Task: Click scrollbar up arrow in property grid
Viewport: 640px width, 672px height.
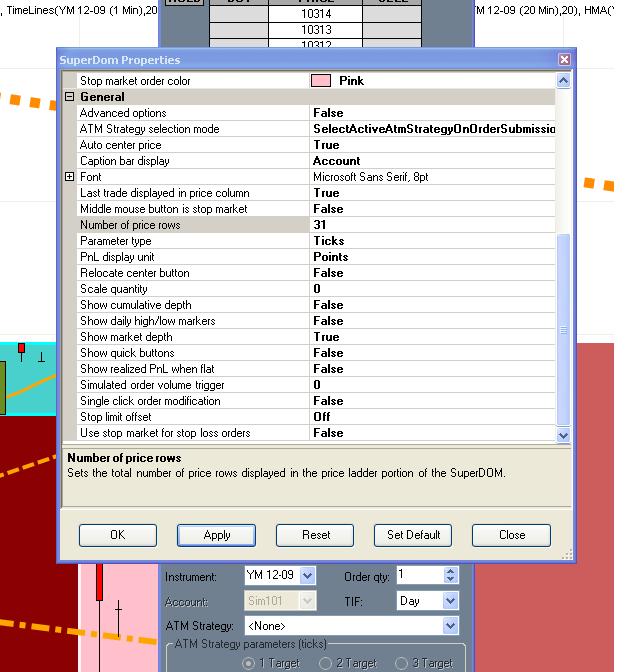Action: pyautogui.click(x=563, y=80)
